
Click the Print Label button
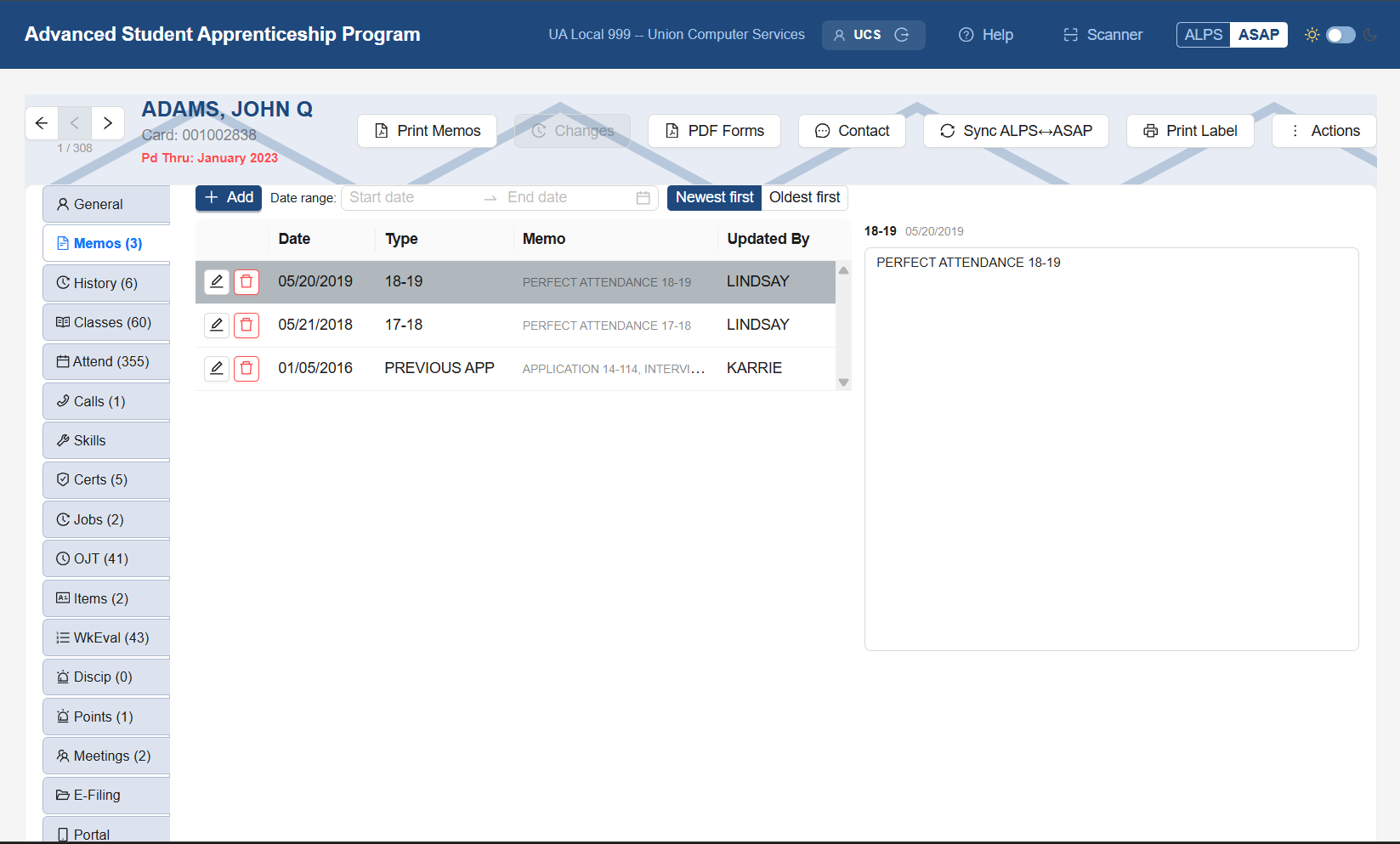(1190, 131)
